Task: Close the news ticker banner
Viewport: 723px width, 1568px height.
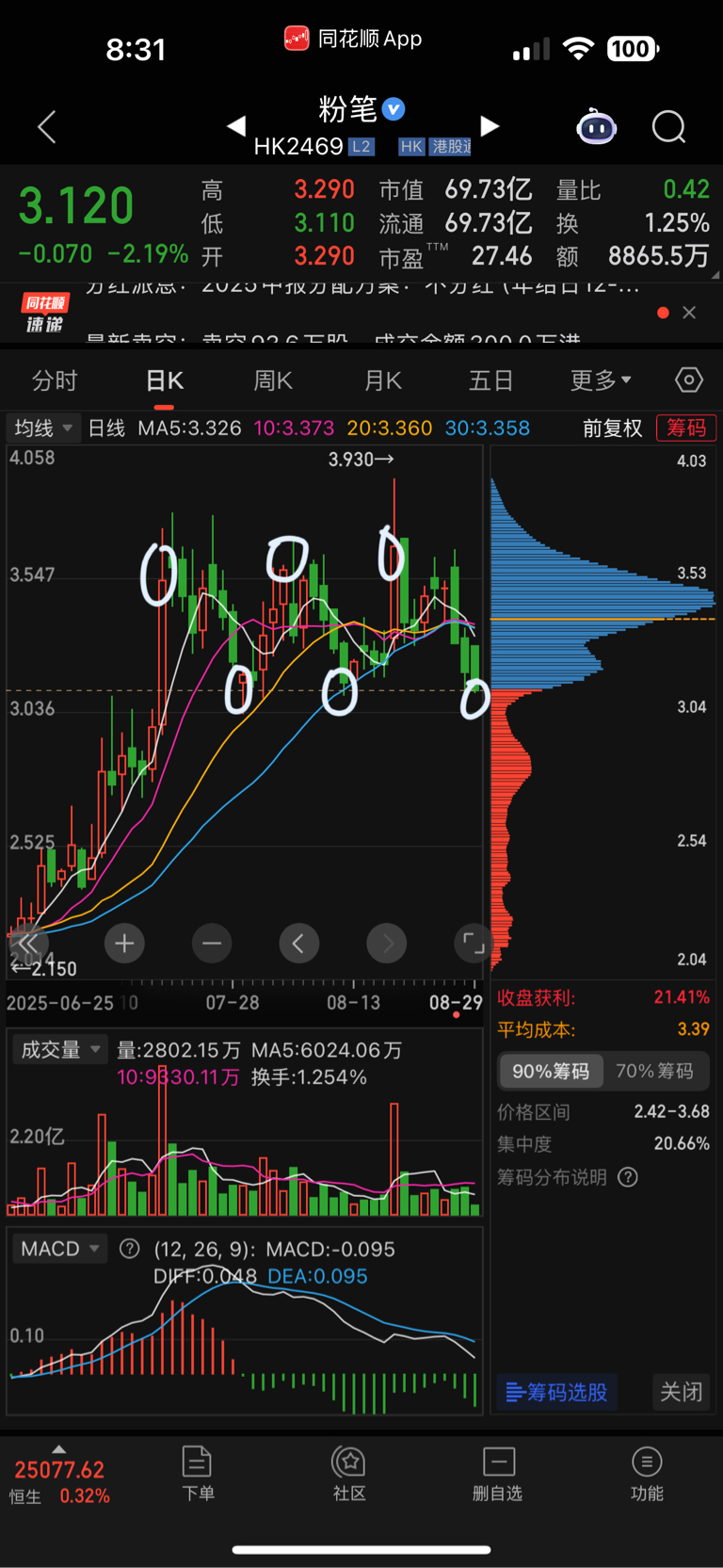Action: [689, 313]
